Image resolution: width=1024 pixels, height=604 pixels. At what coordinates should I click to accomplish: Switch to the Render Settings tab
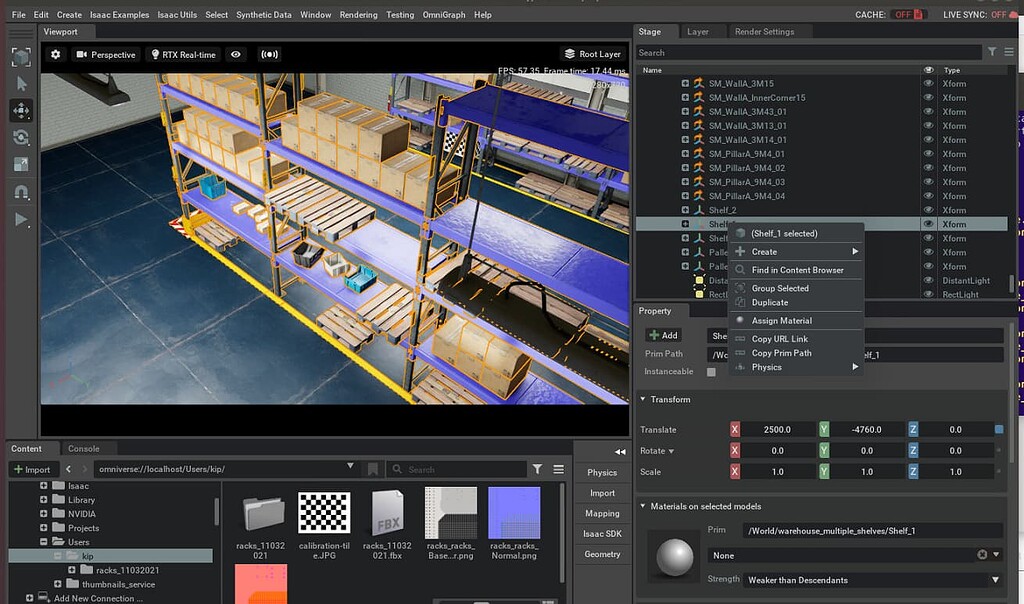pyautogui.click(x=764, y=32)
